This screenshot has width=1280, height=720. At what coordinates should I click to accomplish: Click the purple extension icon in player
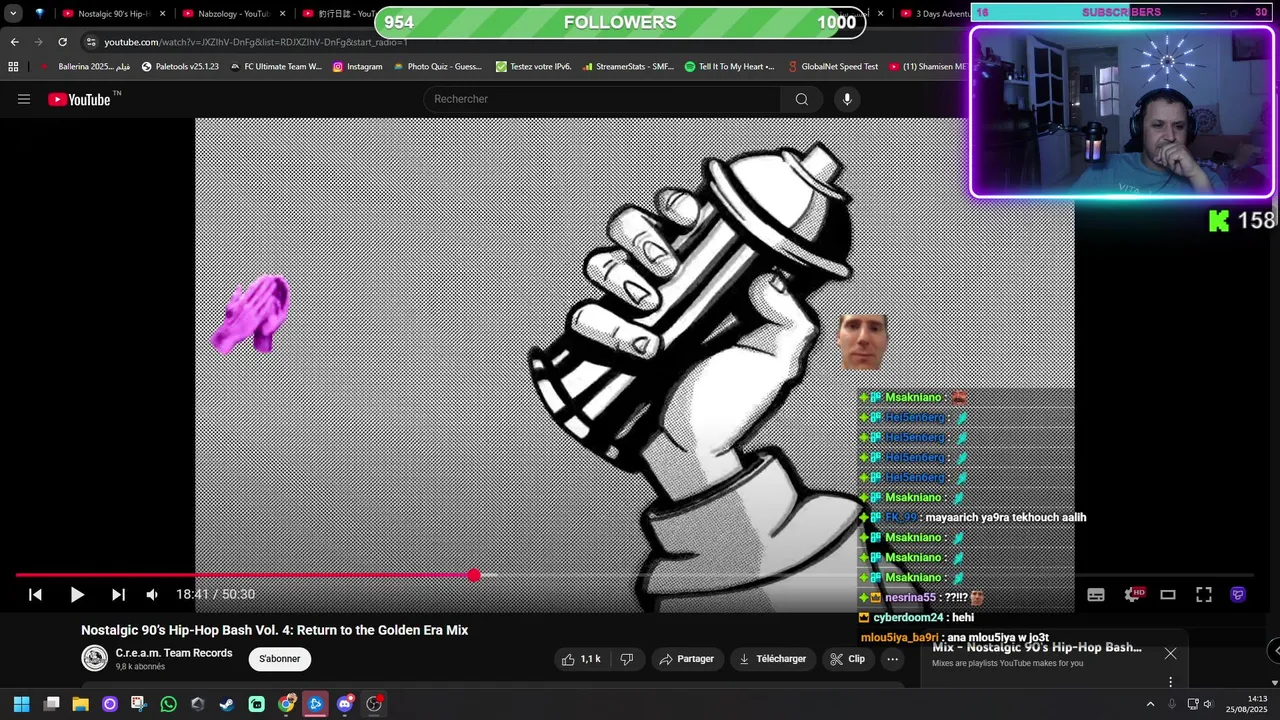coord(1238,594)
